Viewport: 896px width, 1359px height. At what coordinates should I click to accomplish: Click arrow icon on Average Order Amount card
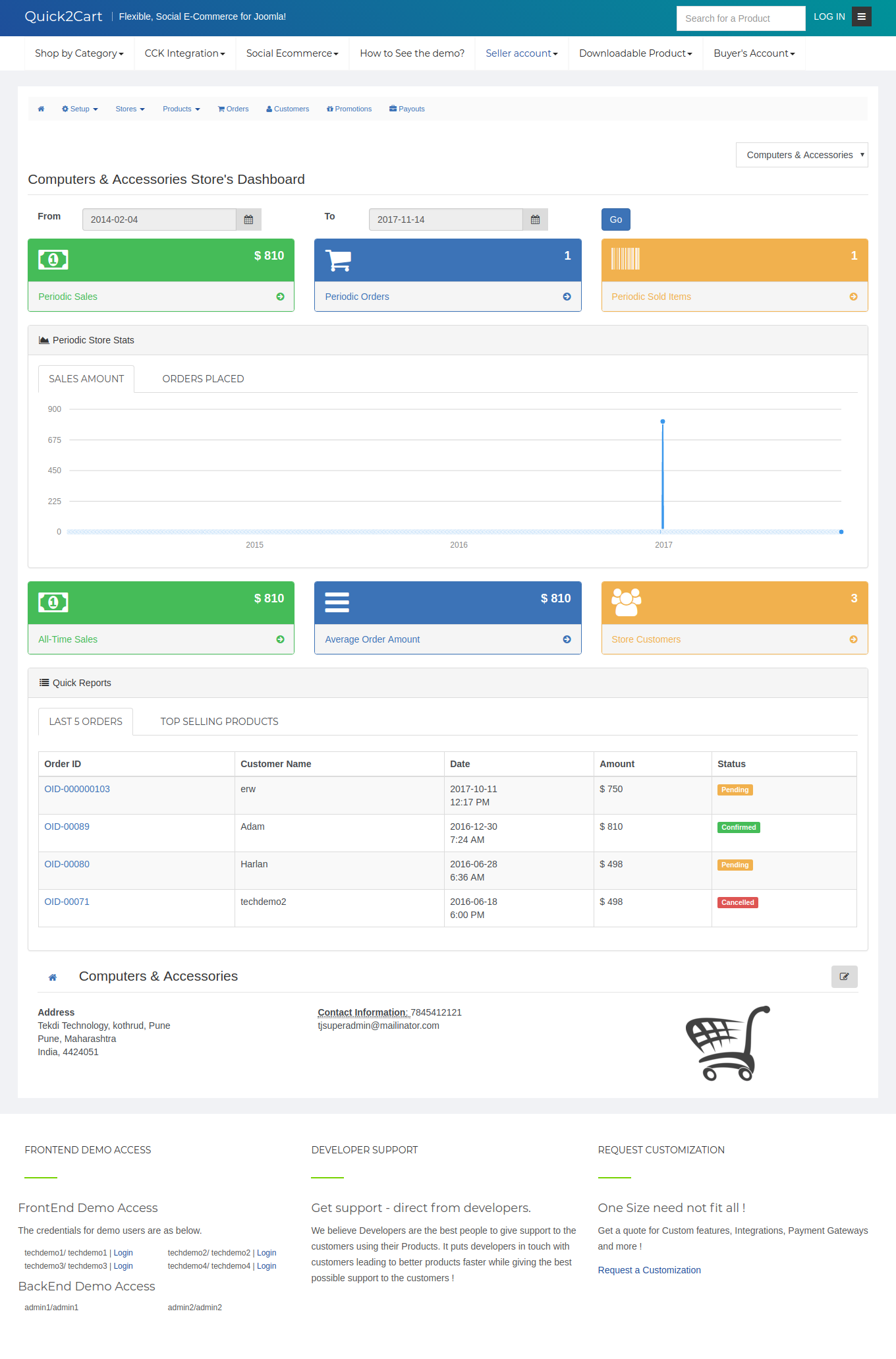click(567, 639)
